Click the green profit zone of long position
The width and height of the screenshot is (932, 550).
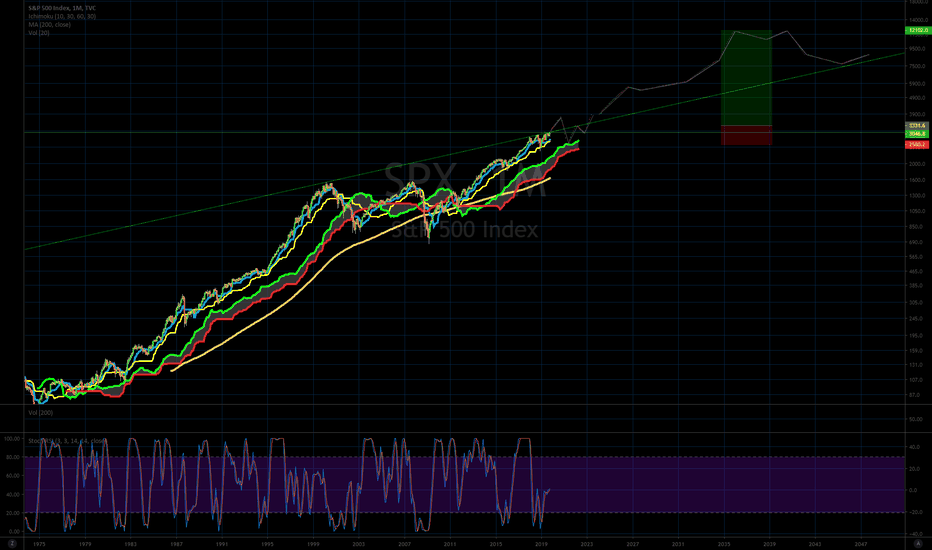click(747, 77)
